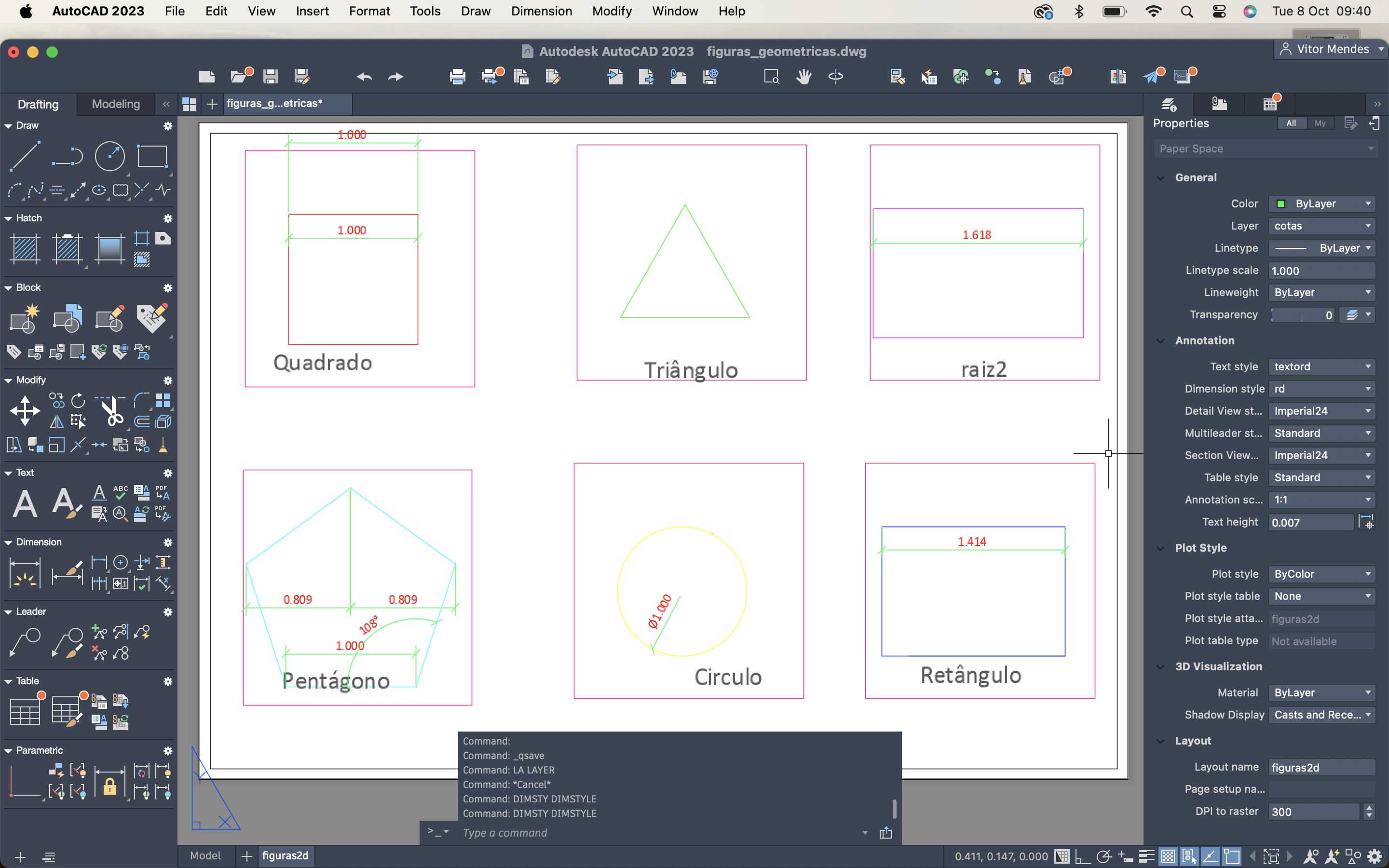Click the Print plot icon
The width and height of the screenshot is (1389, 868).
pos(457,76)
